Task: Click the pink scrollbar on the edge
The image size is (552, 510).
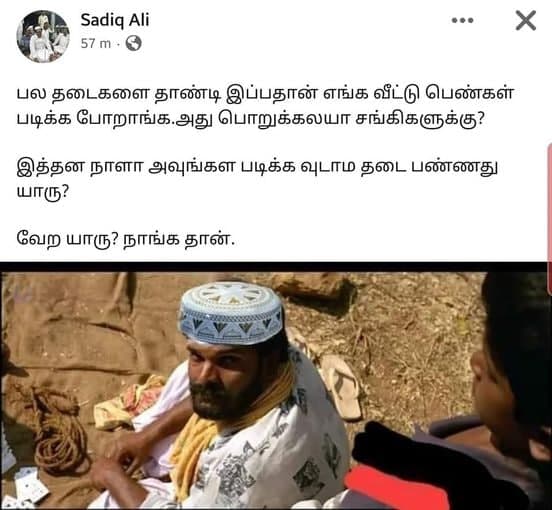Action: tap(550, 218)
